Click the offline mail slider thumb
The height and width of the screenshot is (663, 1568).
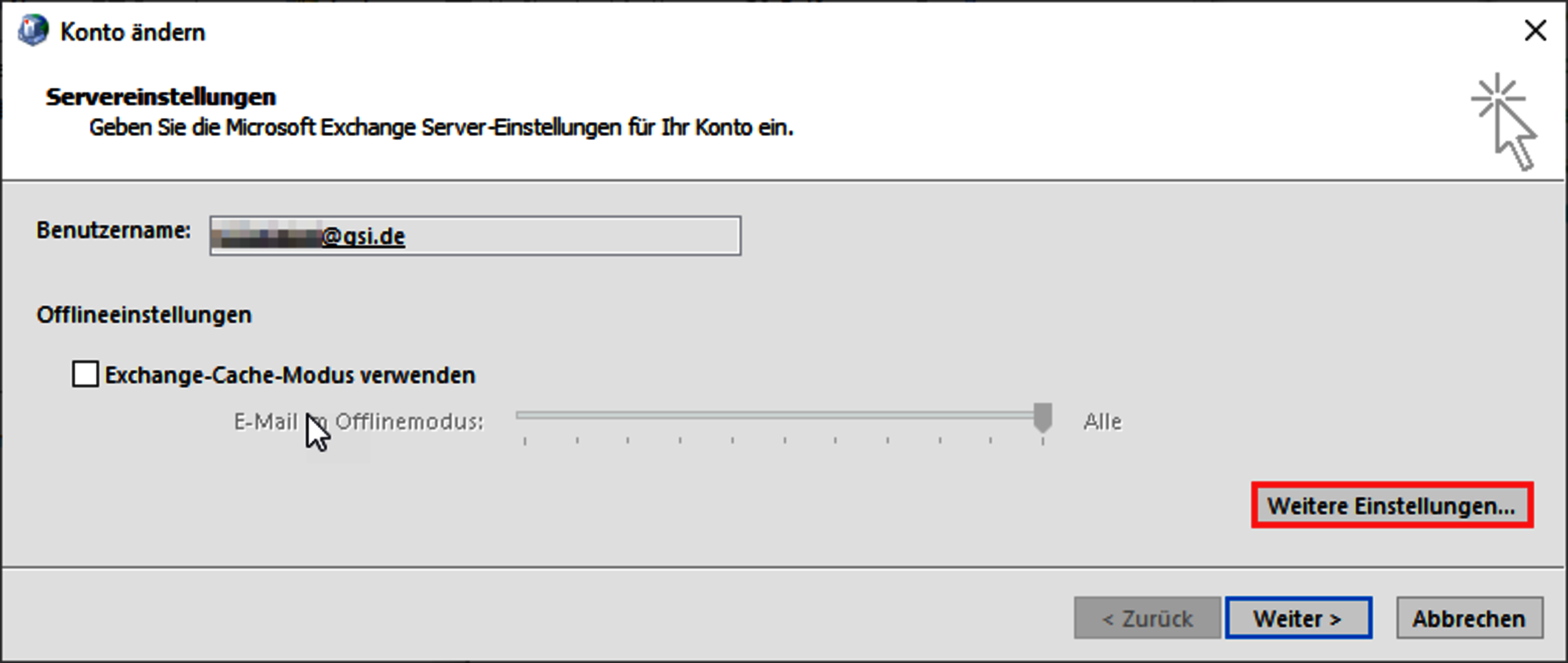coord(1042,417)
